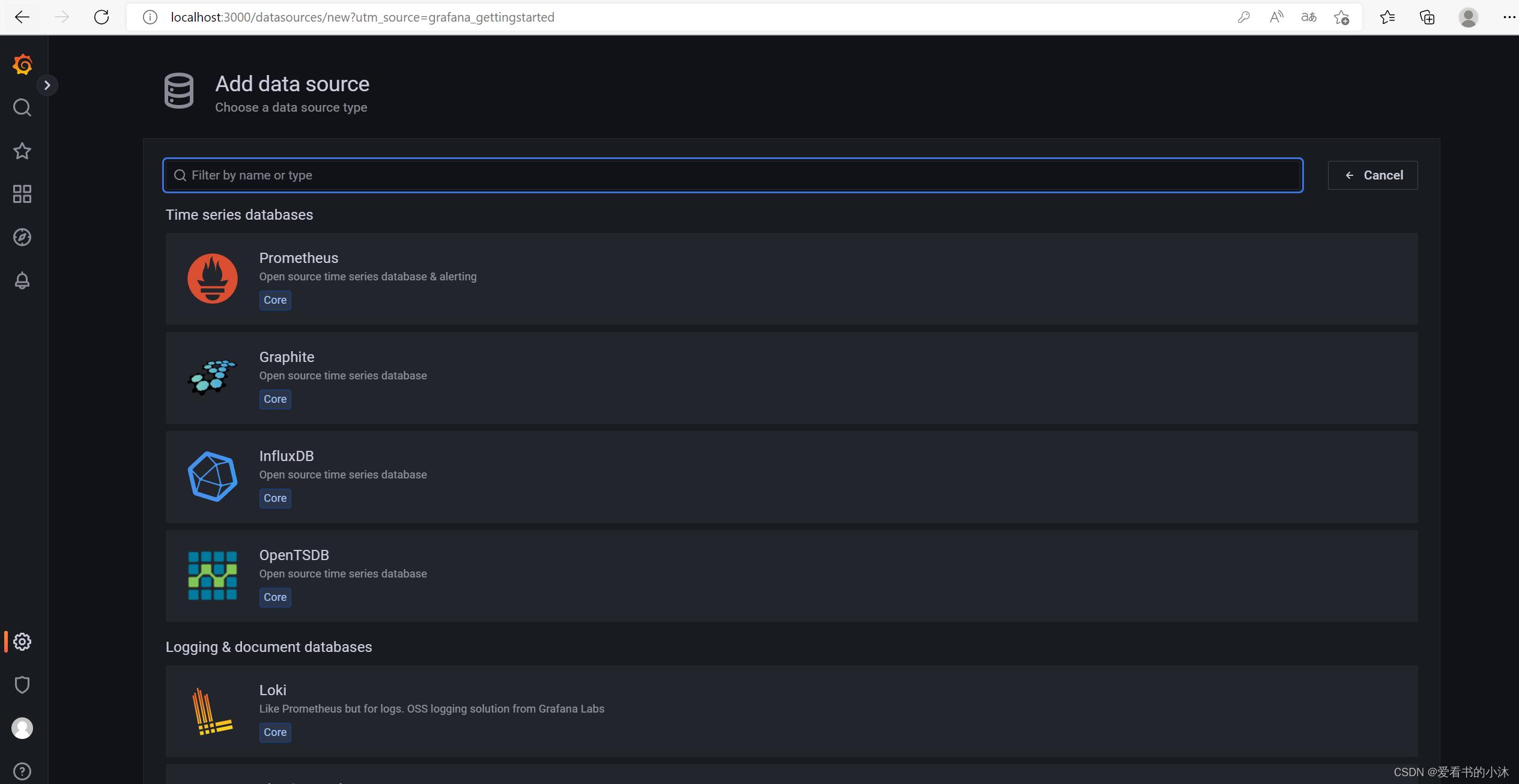Open Configuration gear icon in sidebar
This screenshot has height=784, width=1519.
22,642
